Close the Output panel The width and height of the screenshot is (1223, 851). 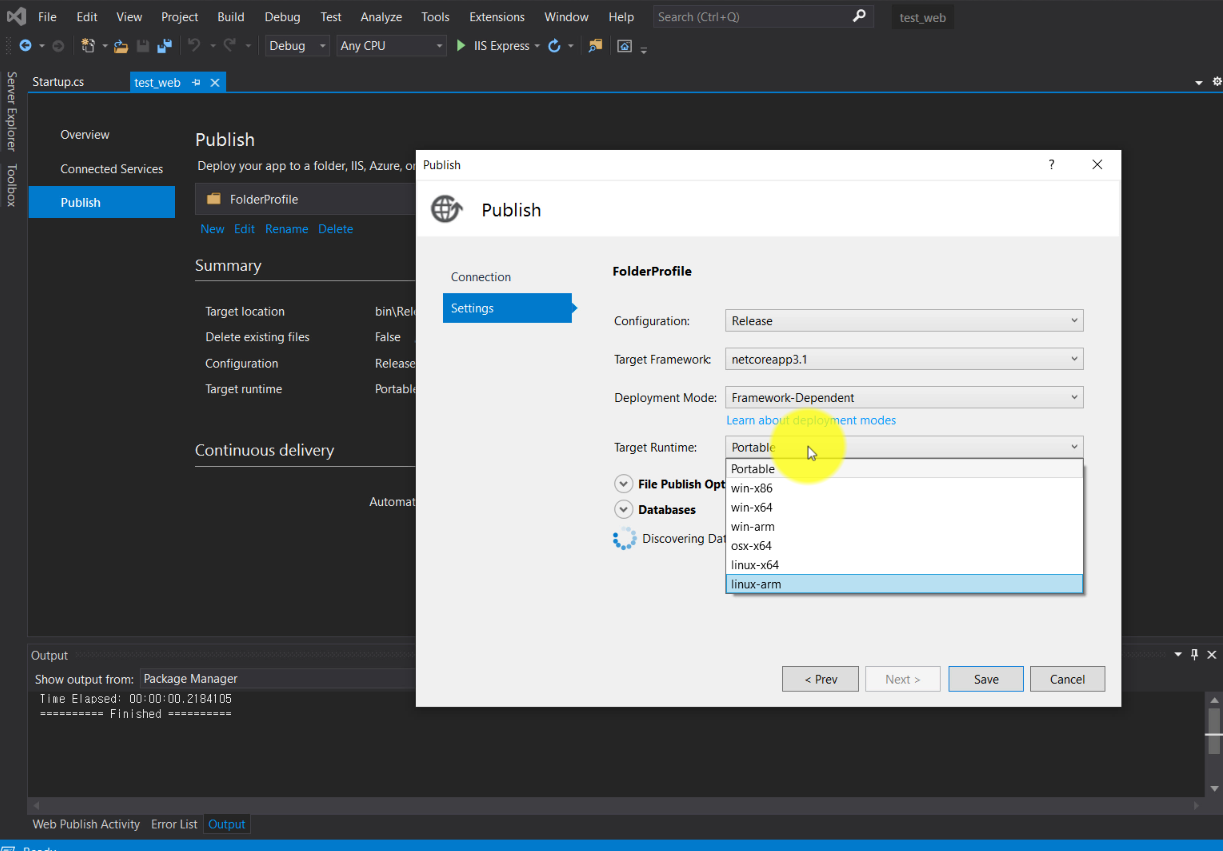point(1212,655)
